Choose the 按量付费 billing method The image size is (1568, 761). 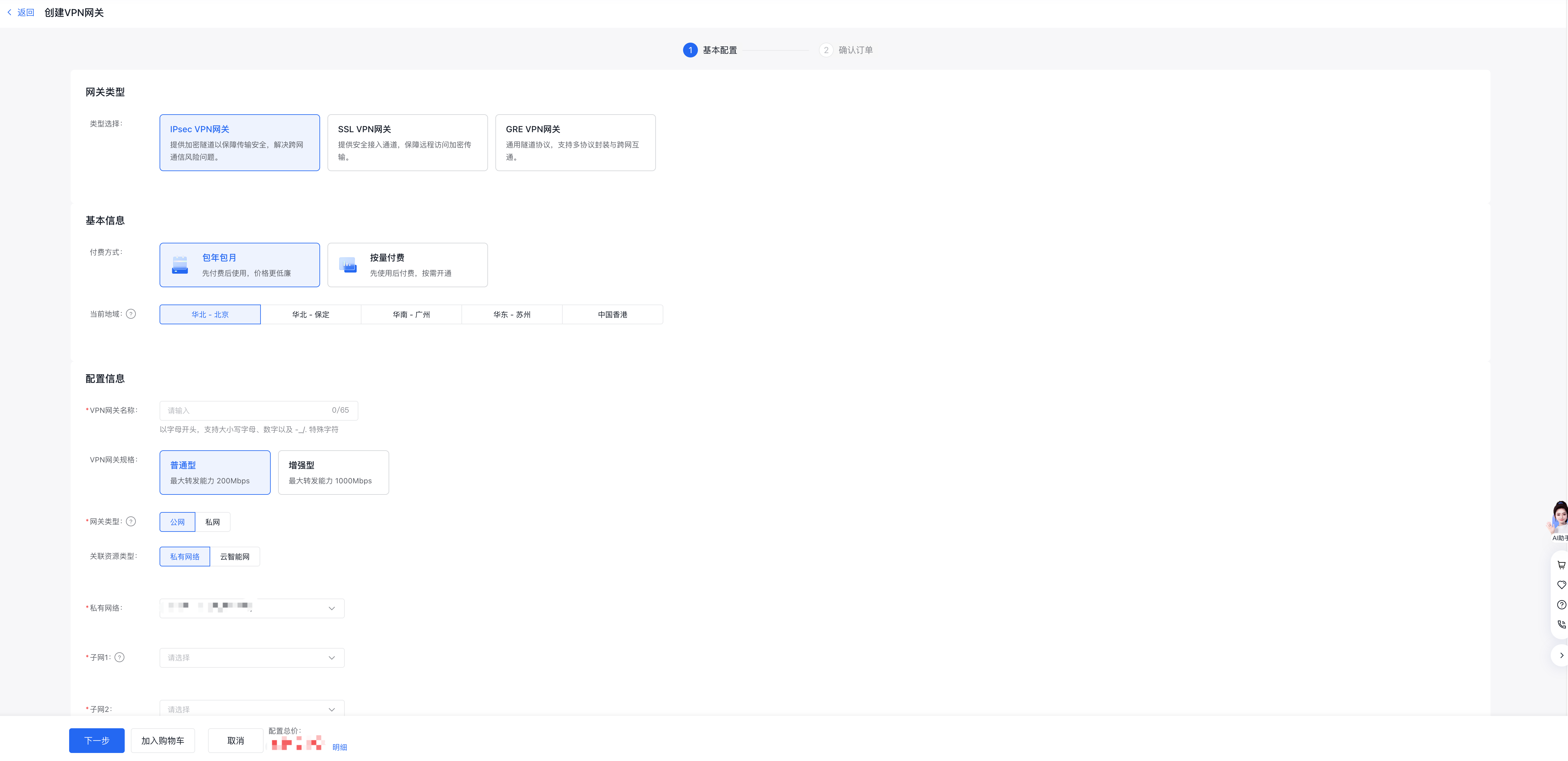(x=407, y=265)
